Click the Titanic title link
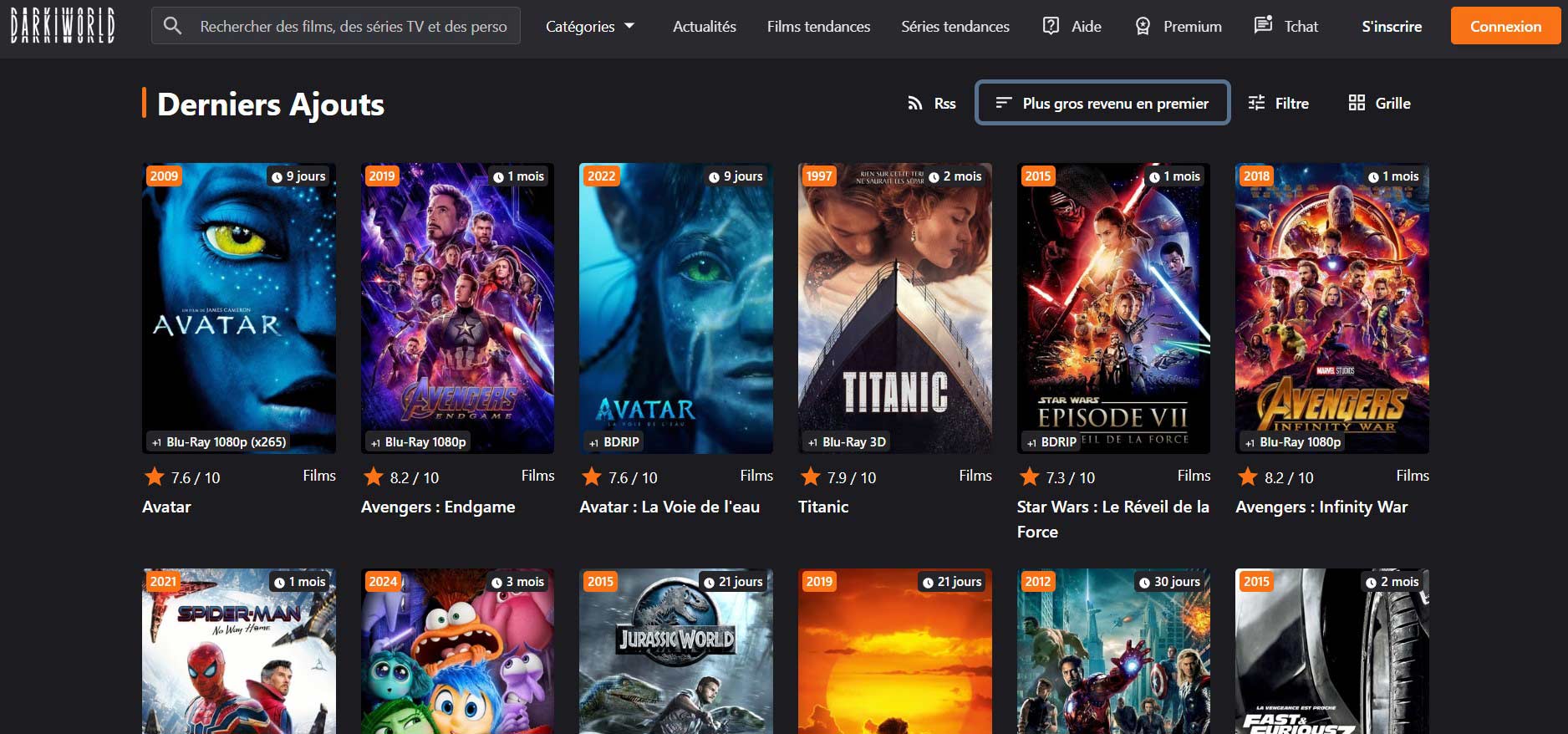Image resolution: width=1568 pixels, height=734 pixels. pos(823,507)
